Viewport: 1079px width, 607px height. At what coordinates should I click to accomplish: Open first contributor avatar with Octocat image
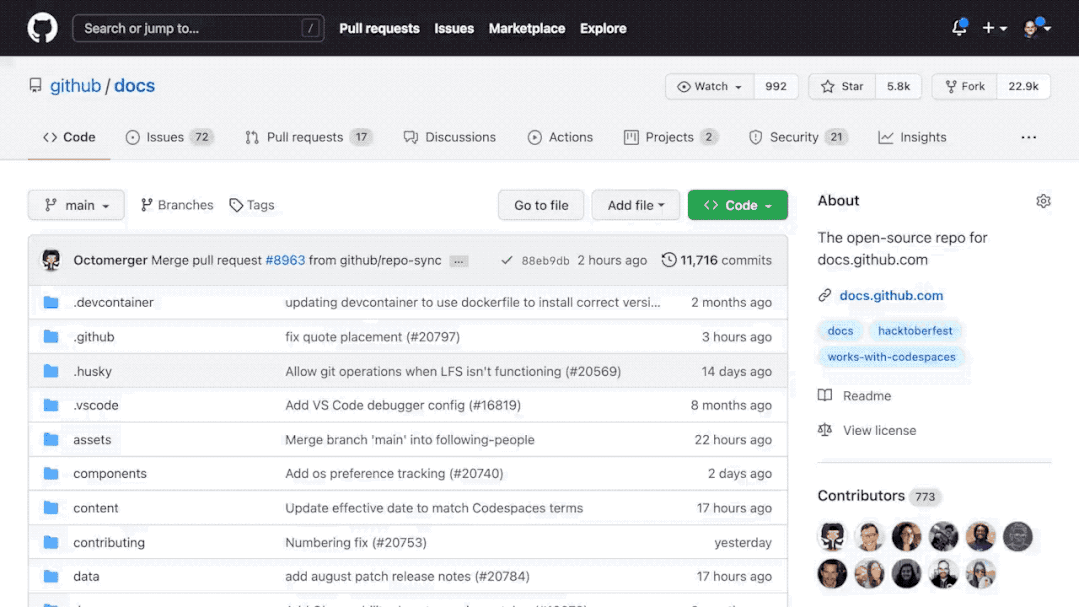tap(832, 536)
